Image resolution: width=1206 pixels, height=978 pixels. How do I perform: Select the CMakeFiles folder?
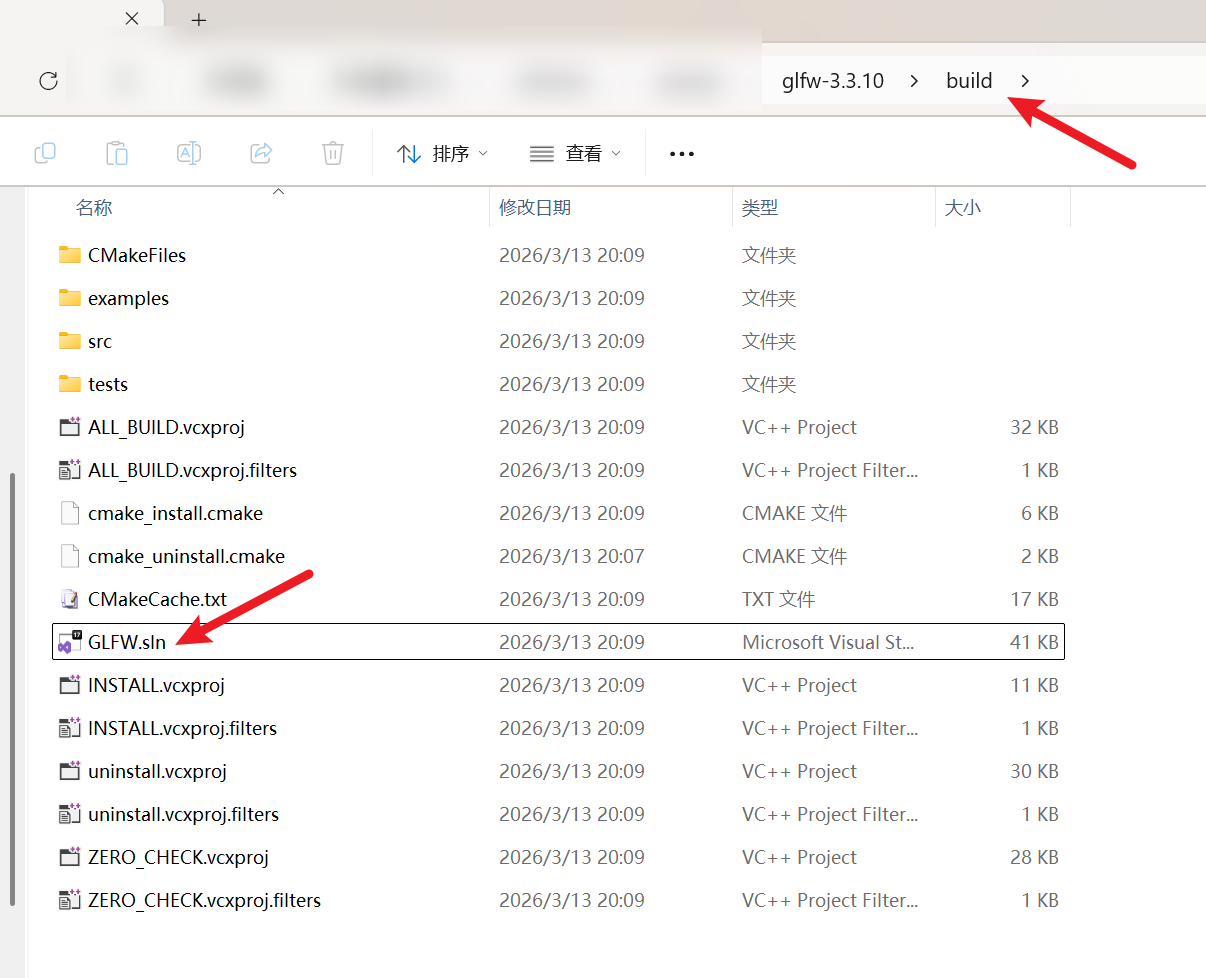click(136, 255)
